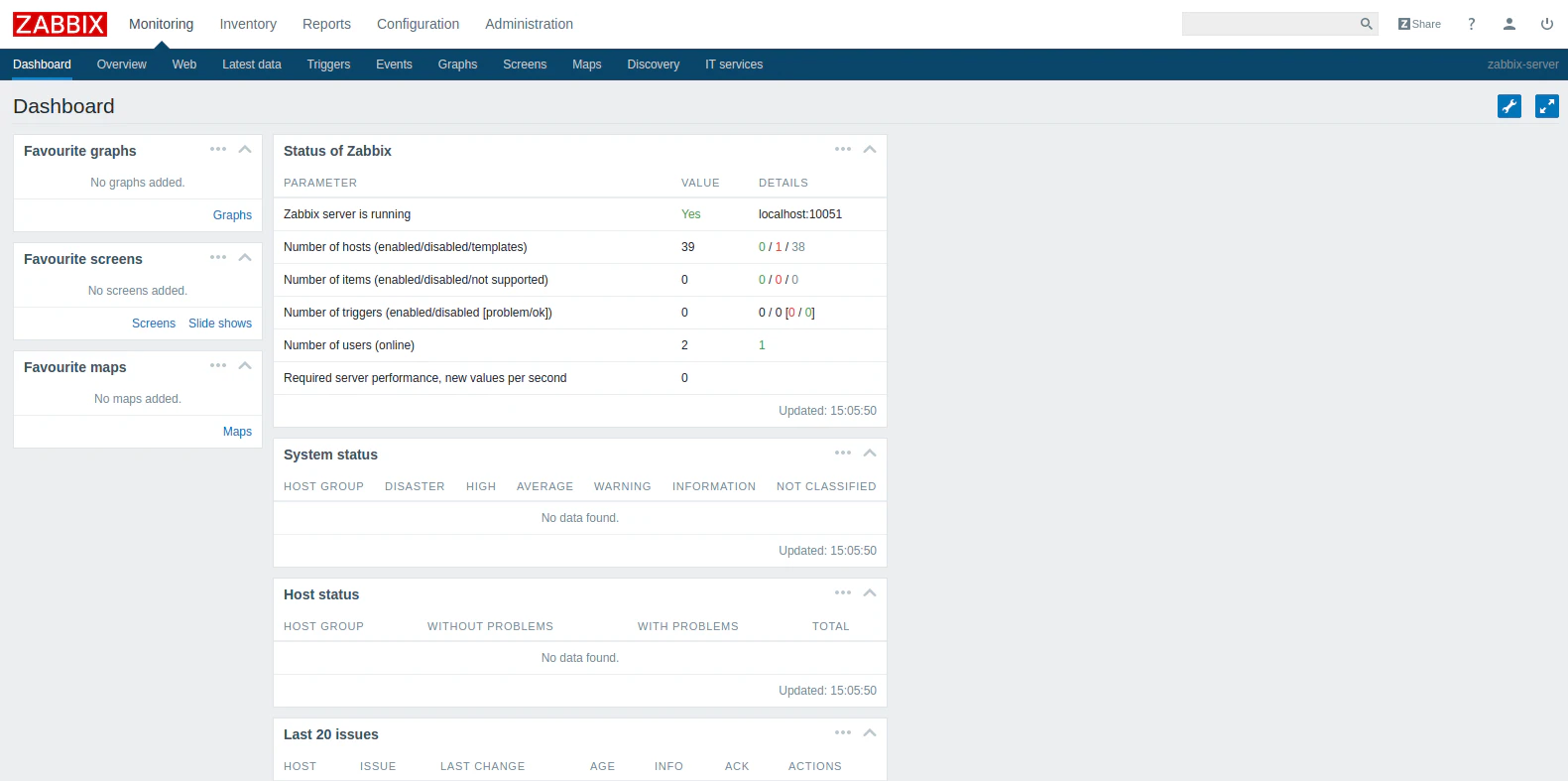Switch to the Events tab

click(394, 65)
